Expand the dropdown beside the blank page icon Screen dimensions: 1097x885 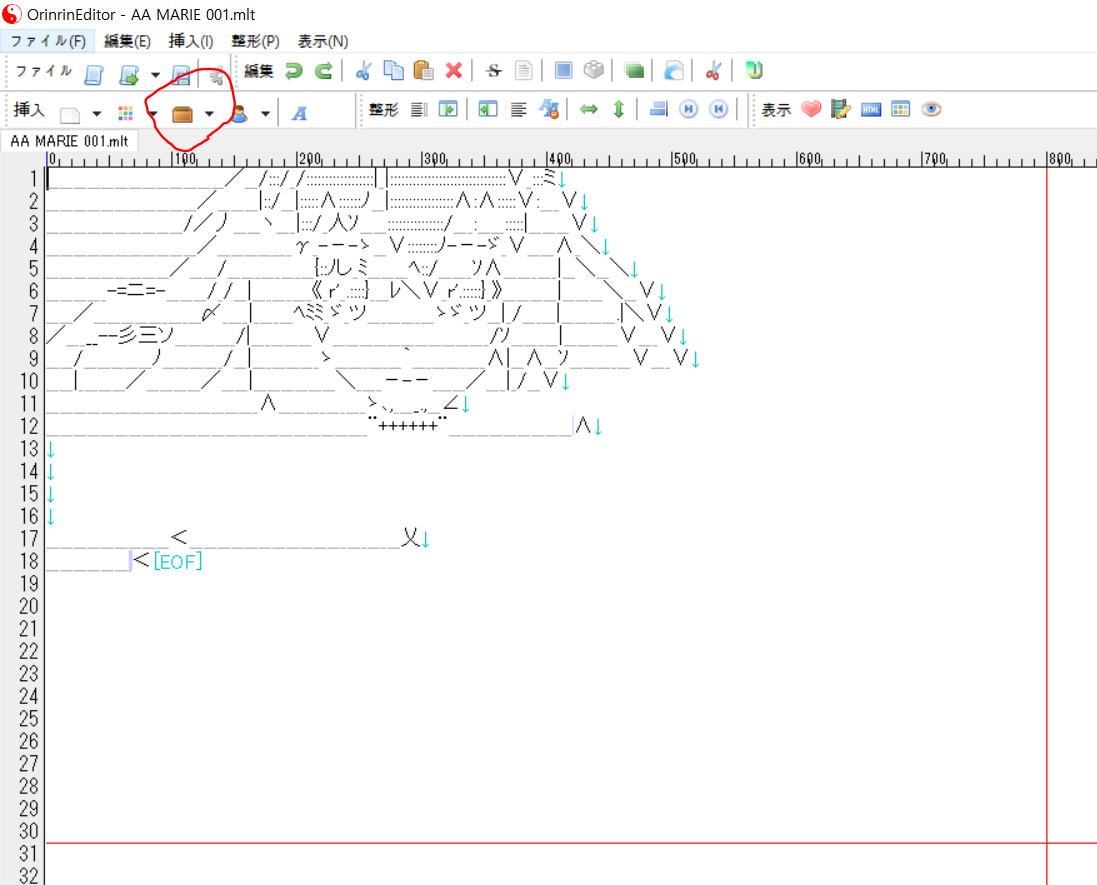(97, 114)
